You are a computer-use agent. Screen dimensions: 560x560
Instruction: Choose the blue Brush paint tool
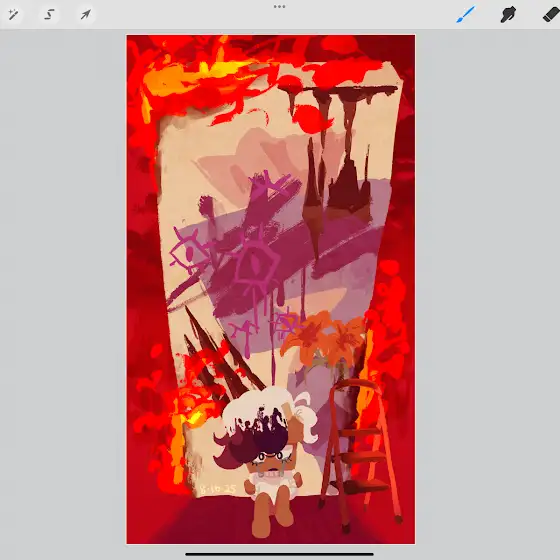click(466, 14)
